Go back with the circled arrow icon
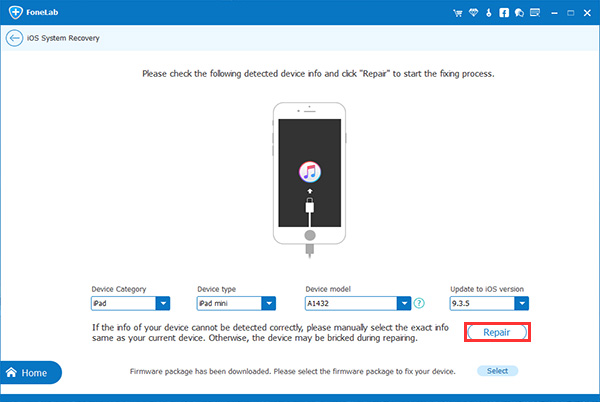Image resolution: width=600 pixels, height=402 pixels. 14,38
